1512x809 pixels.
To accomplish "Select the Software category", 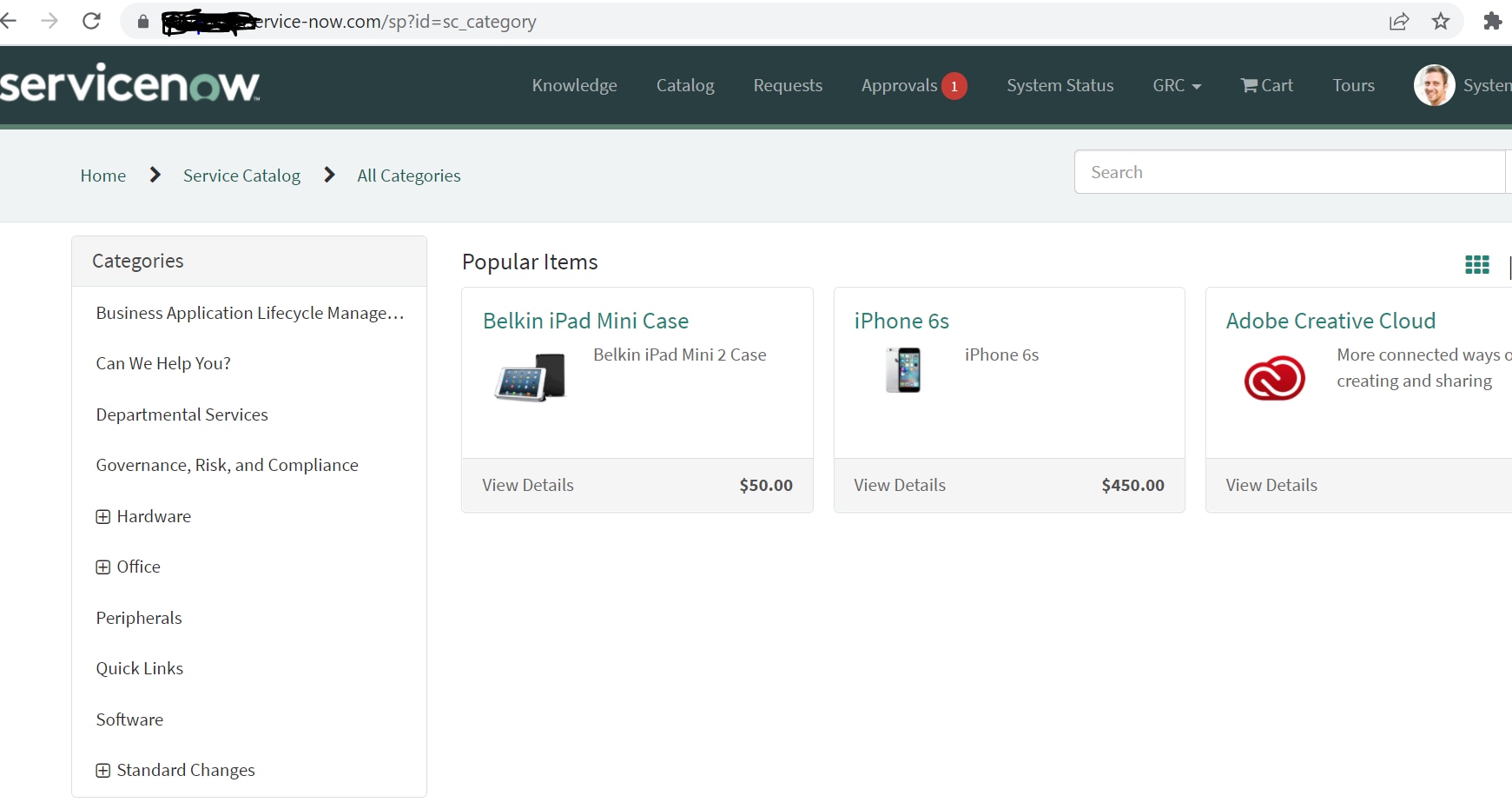I will [x=129, y=719].
